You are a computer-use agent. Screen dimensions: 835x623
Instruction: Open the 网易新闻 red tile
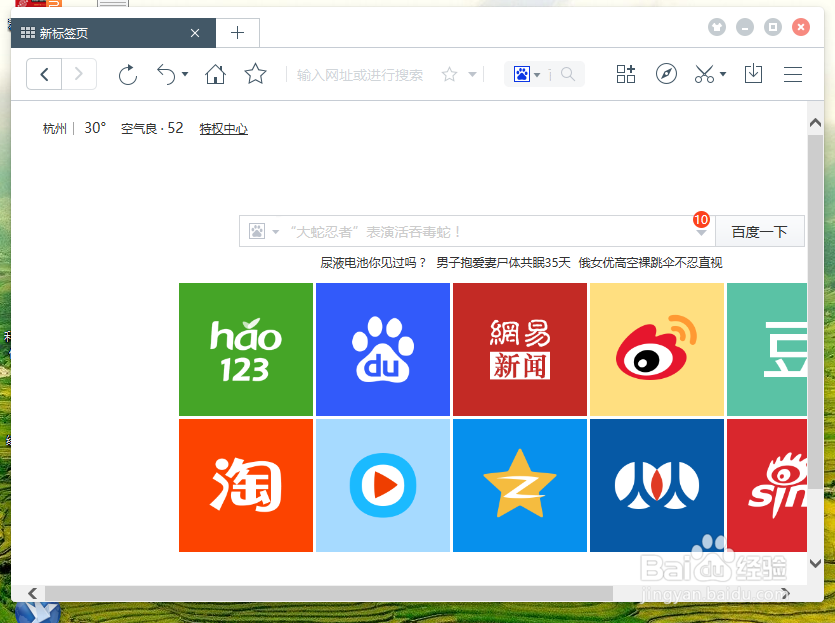(x=520, y=349)
